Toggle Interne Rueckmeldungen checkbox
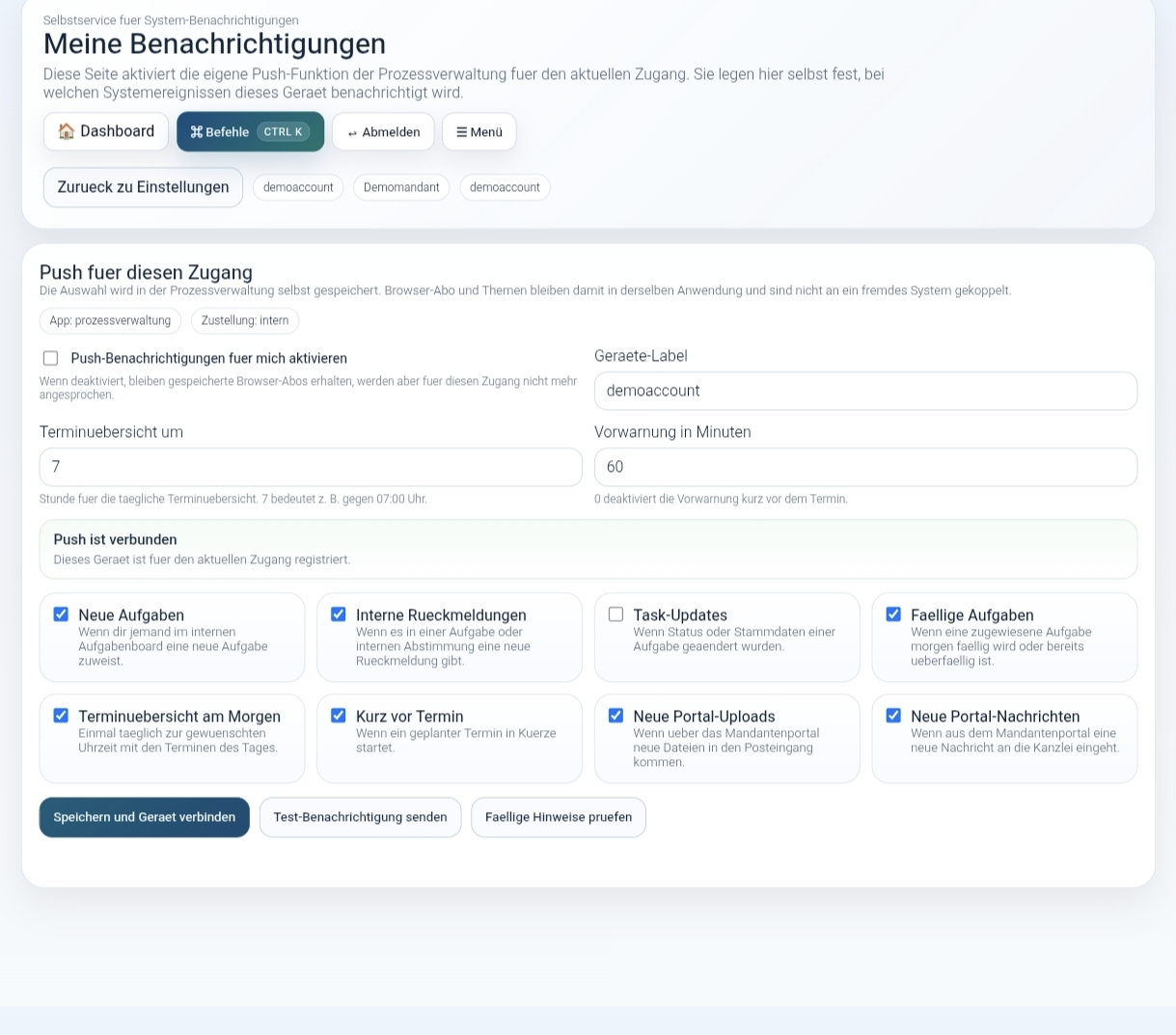This screenshot has height=1035, width=1176. (x=339, y=614)
